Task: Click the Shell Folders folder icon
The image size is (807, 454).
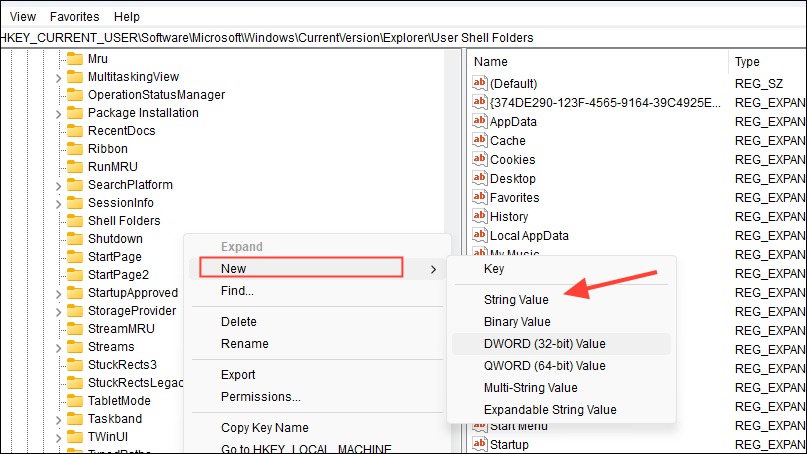Action: click(x=75, y=221)
